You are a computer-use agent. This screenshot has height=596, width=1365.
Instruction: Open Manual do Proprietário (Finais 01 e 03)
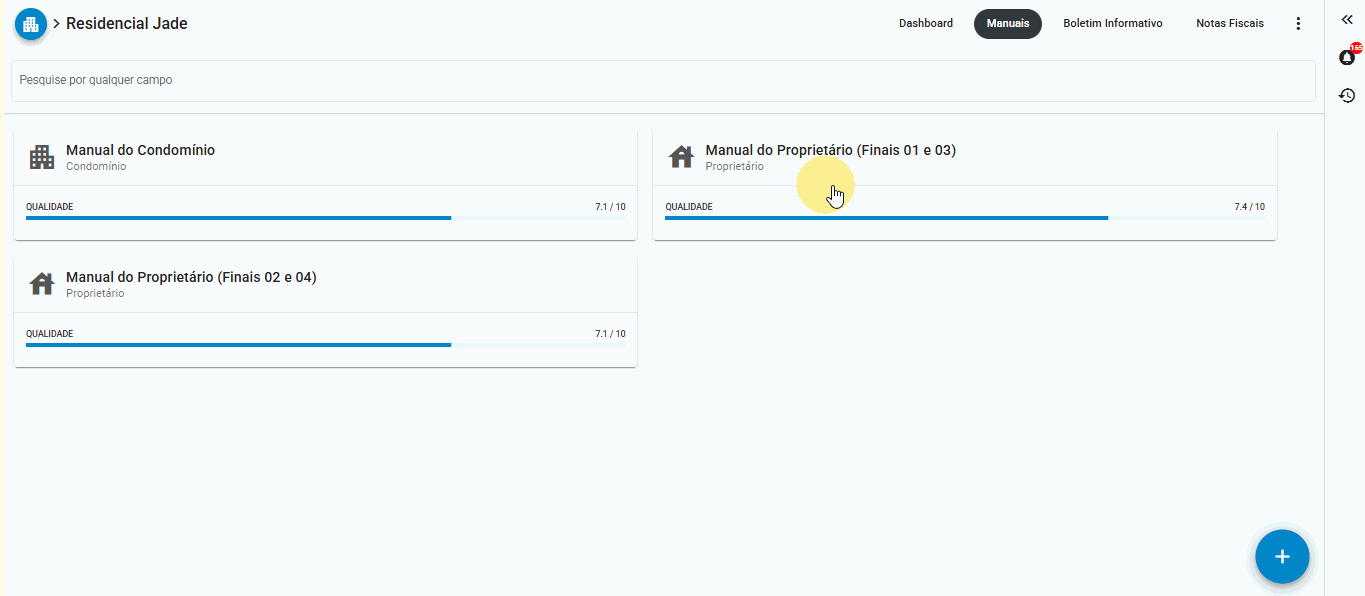(830, 150)
